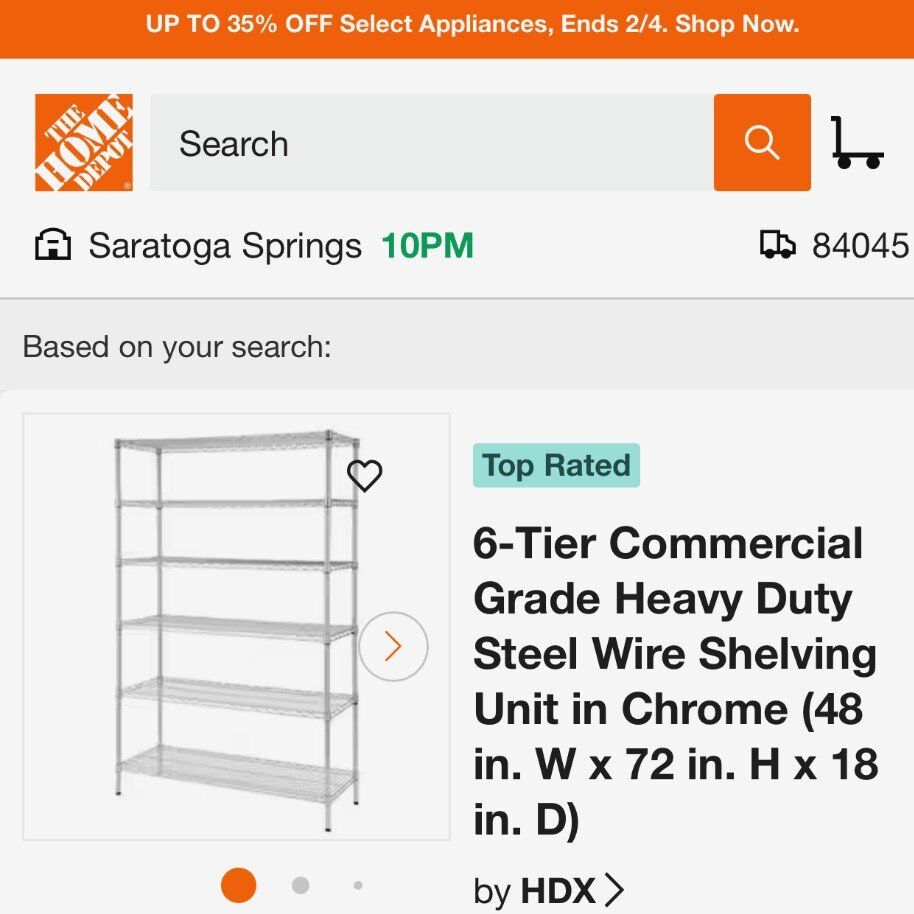Favorite the shelving unit with heart icon

point(365,476)
